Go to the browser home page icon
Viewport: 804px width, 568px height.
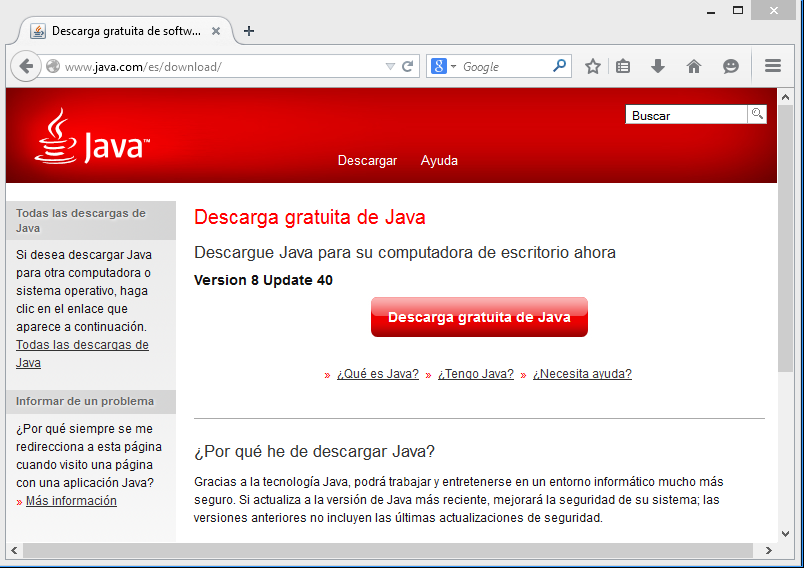coord(694,66)
